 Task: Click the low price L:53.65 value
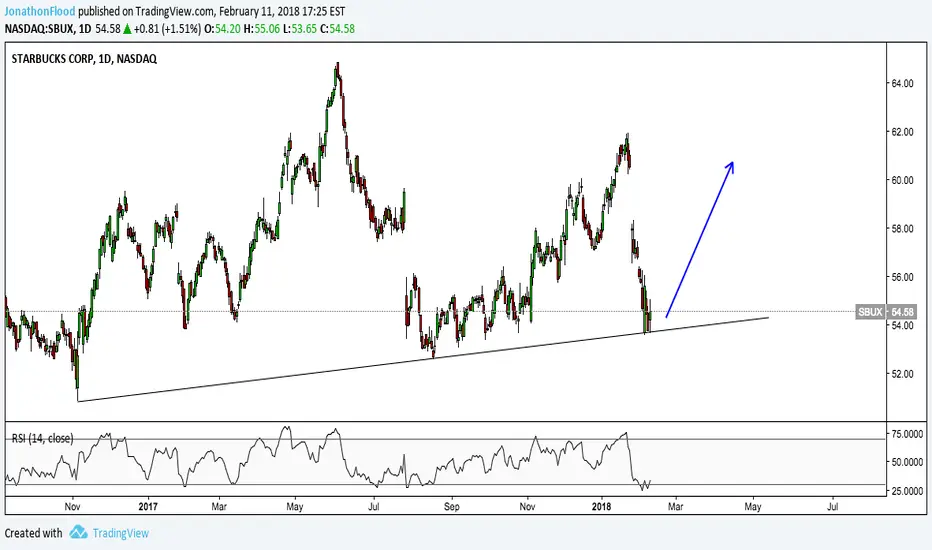click(300, 29)
